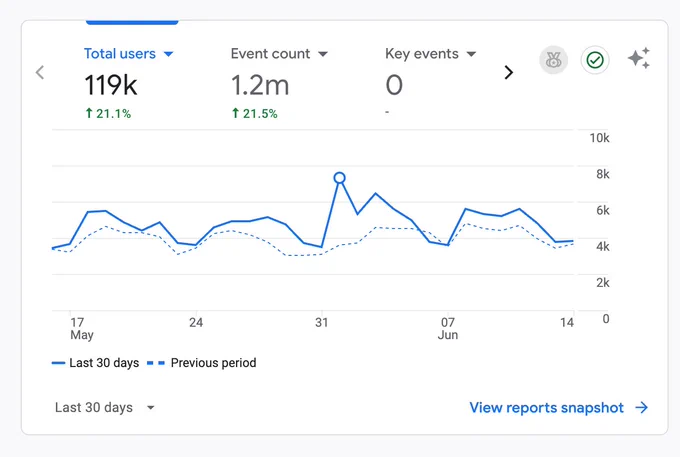Image resolution: width=680 pixels, height=457 pixels.
Task: Go to previous metrics with left chevron
Action: click(x=40, y=72)
